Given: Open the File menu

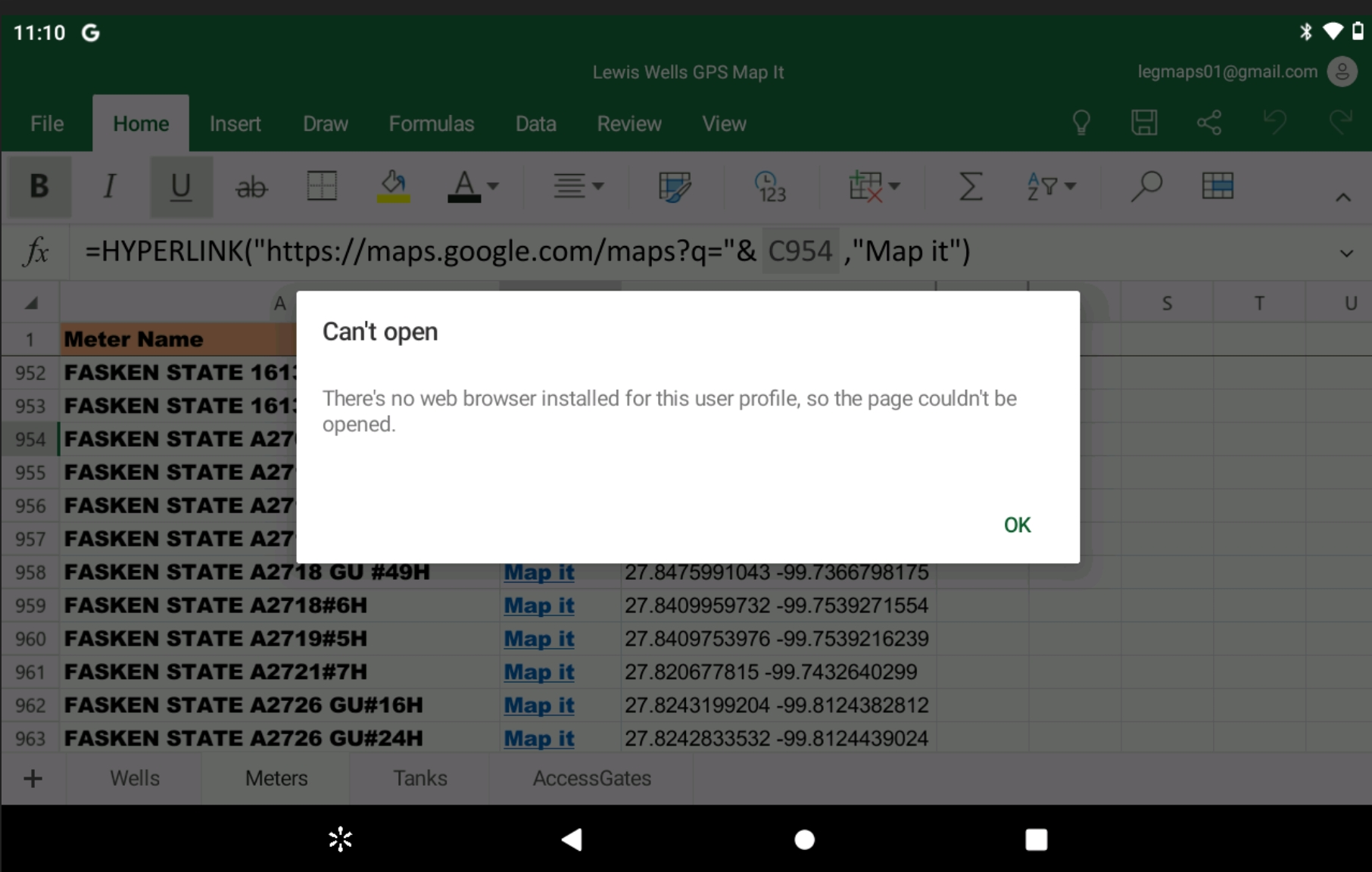Looking at the screenshot, I should click(x=47, y=123).
